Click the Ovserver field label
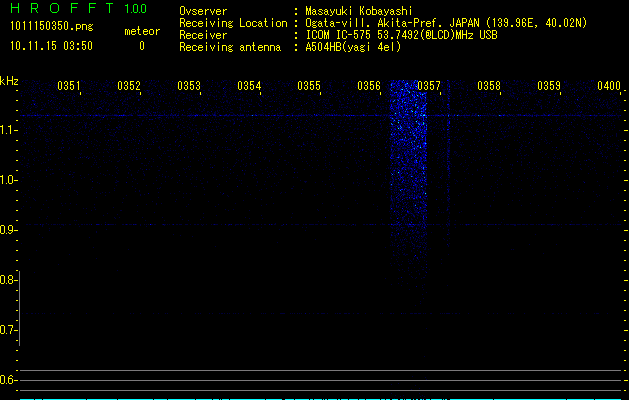Screen dimensions: 629x400 203,11
